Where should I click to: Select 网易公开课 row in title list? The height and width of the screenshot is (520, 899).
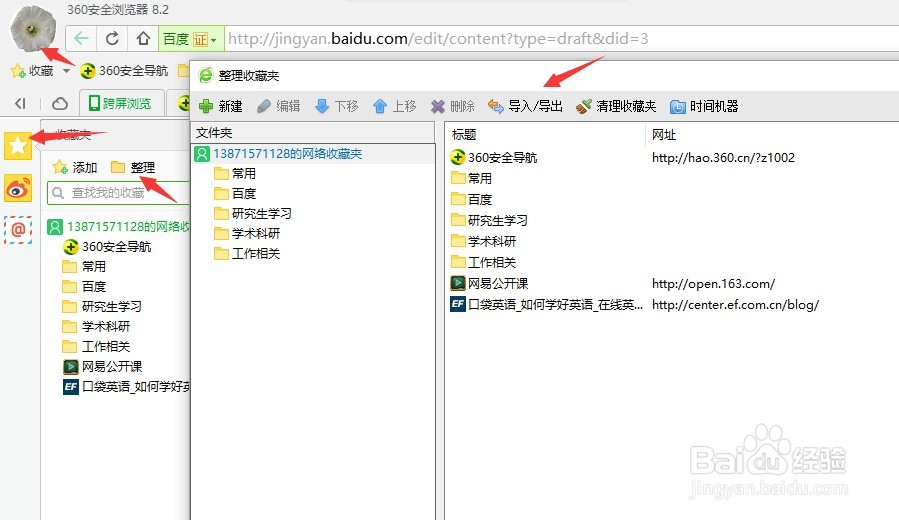(x=489, y=283)
